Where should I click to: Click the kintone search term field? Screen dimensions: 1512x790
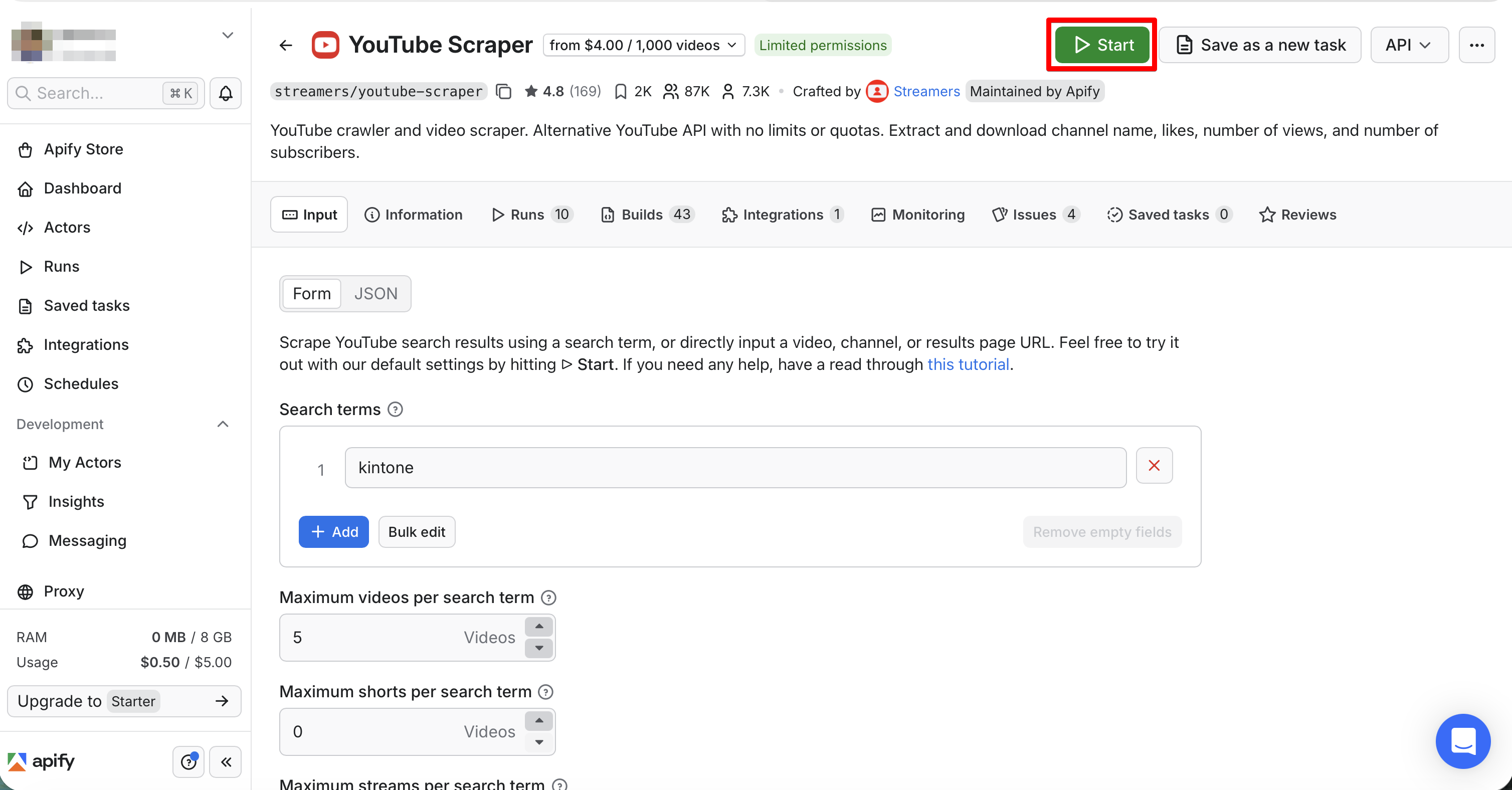pos(735,467)
